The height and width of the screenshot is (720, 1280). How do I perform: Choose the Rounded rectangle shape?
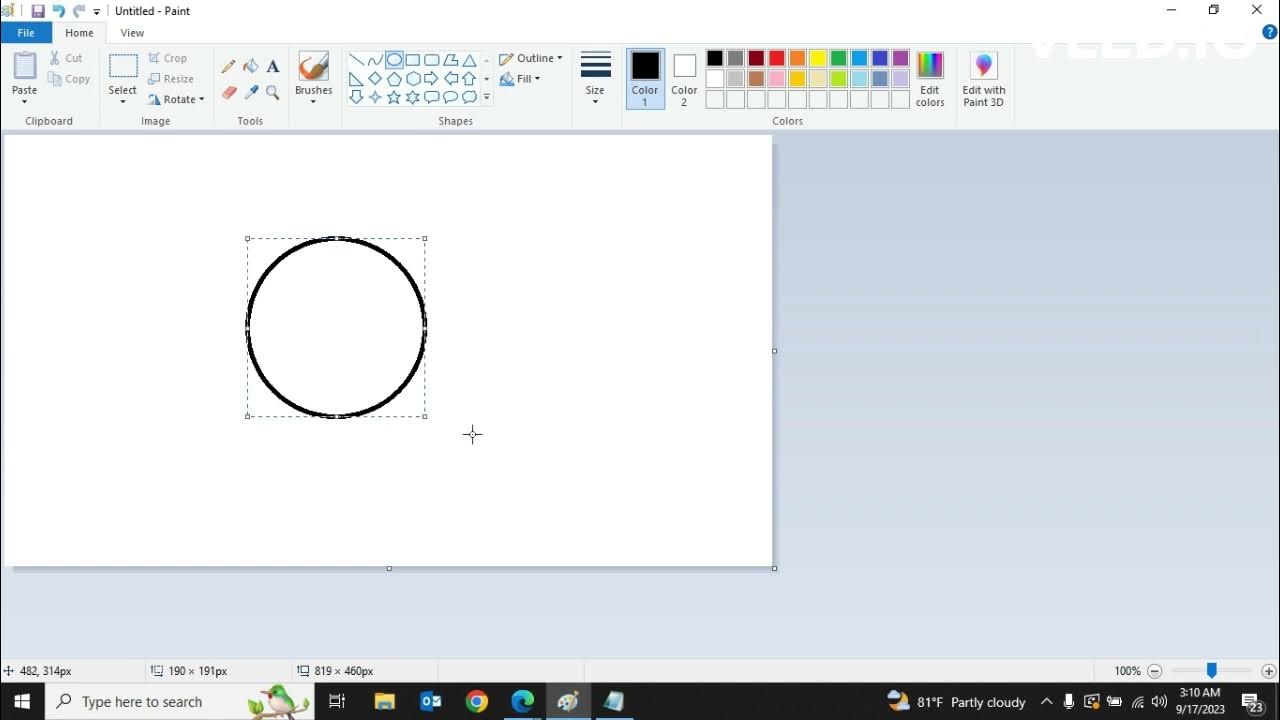pos(432,60)
